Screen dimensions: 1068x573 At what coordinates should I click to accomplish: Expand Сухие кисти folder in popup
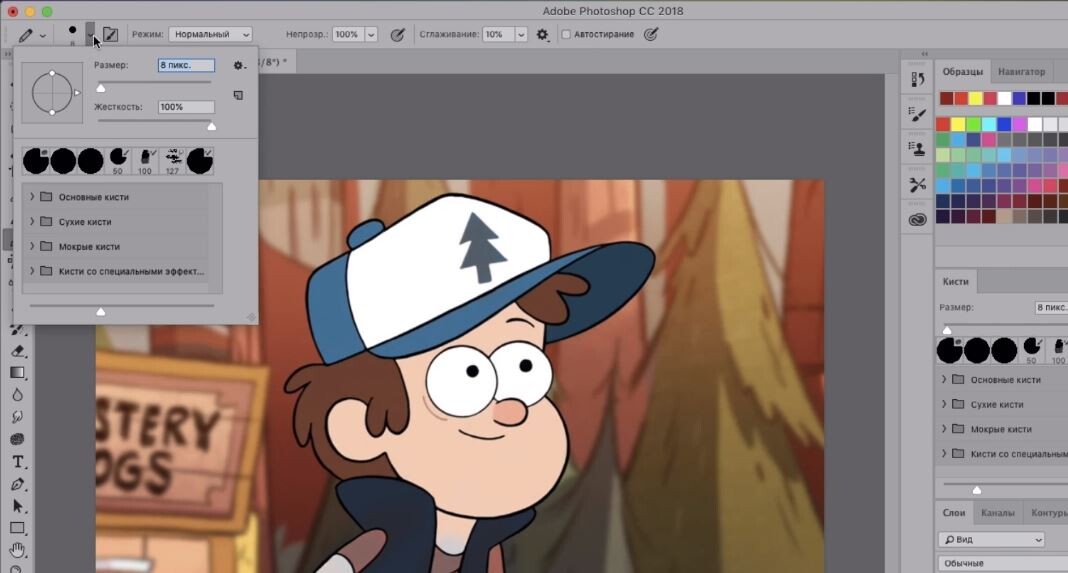click(32, 221)
